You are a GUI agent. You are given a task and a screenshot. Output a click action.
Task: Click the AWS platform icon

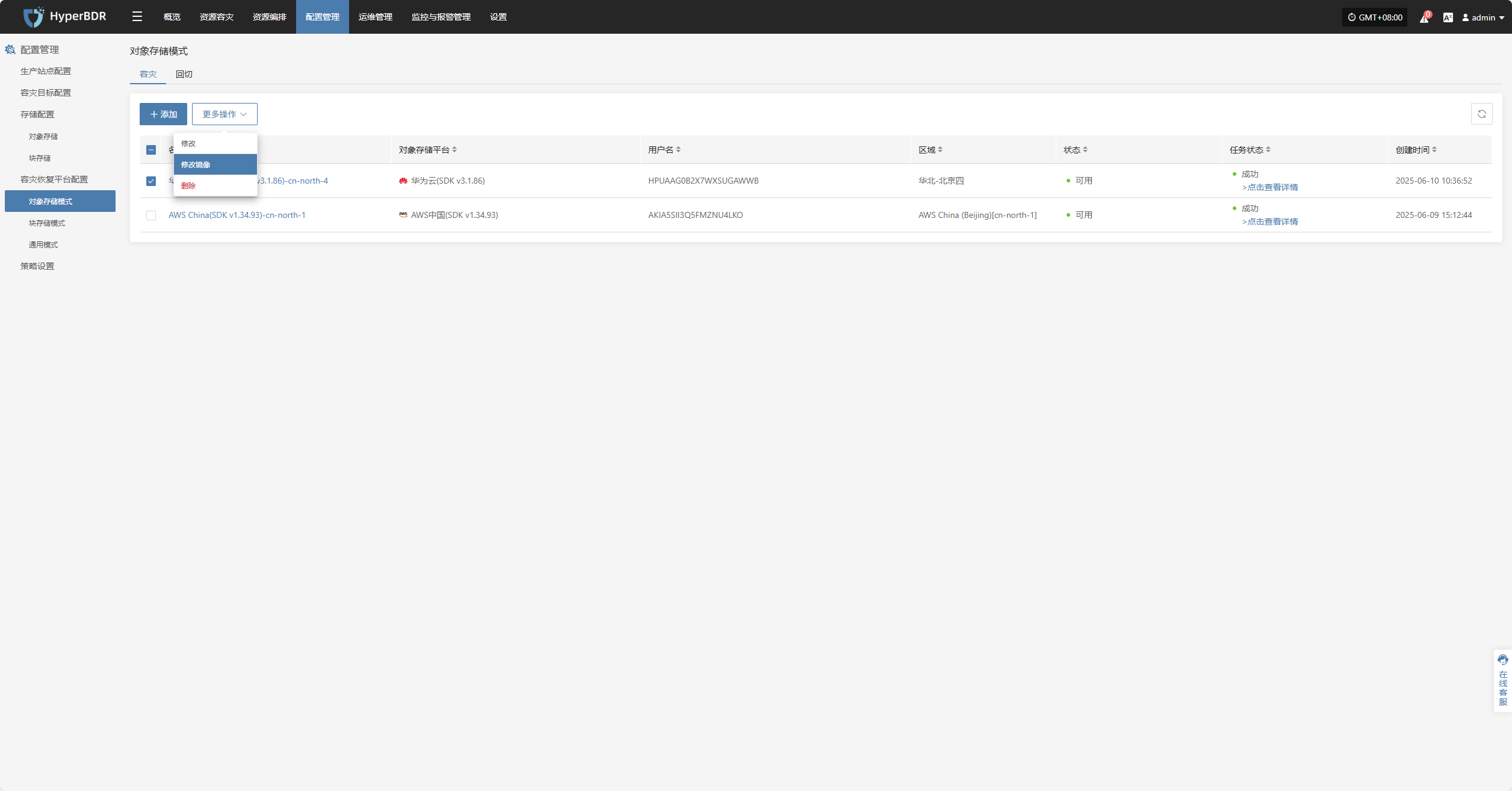pos(403,215)
